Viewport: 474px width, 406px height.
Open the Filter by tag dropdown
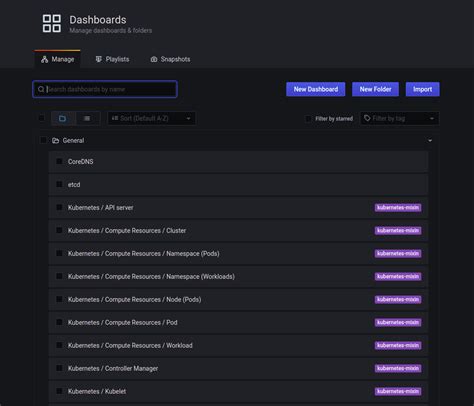tap(399, 118)
